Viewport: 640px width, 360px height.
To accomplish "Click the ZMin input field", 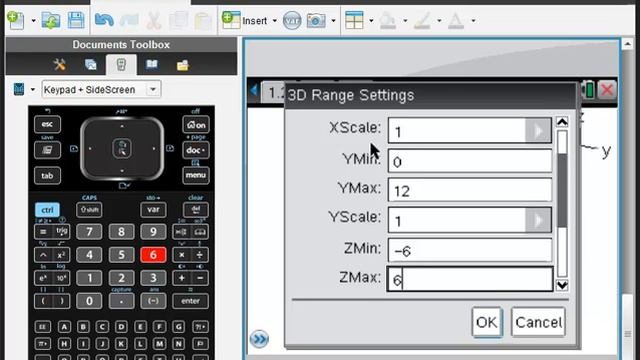I will coord(470,249).
